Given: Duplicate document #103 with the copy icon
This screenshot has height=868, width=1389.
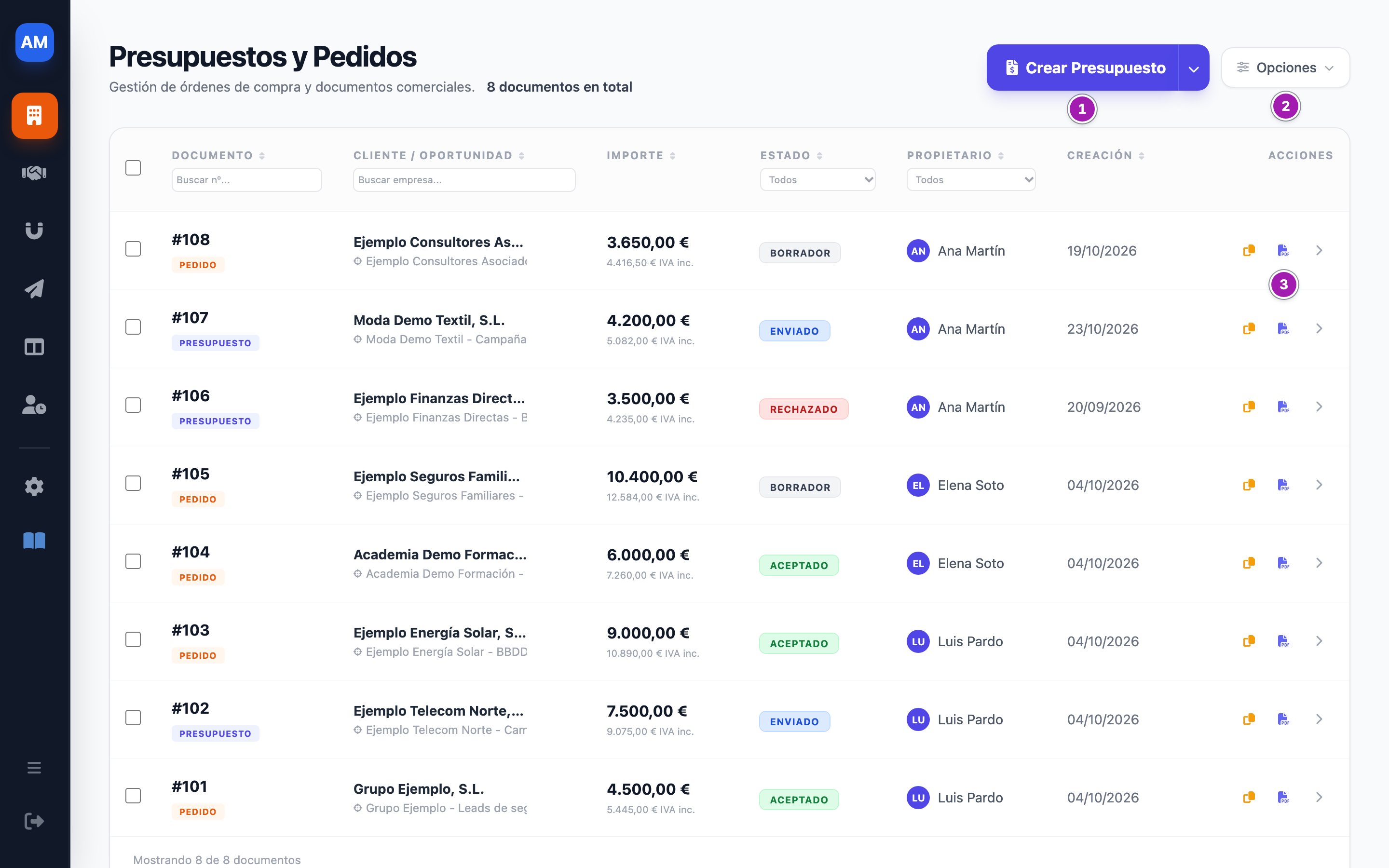Looking at the screenshot, I should click(1249, 641).
